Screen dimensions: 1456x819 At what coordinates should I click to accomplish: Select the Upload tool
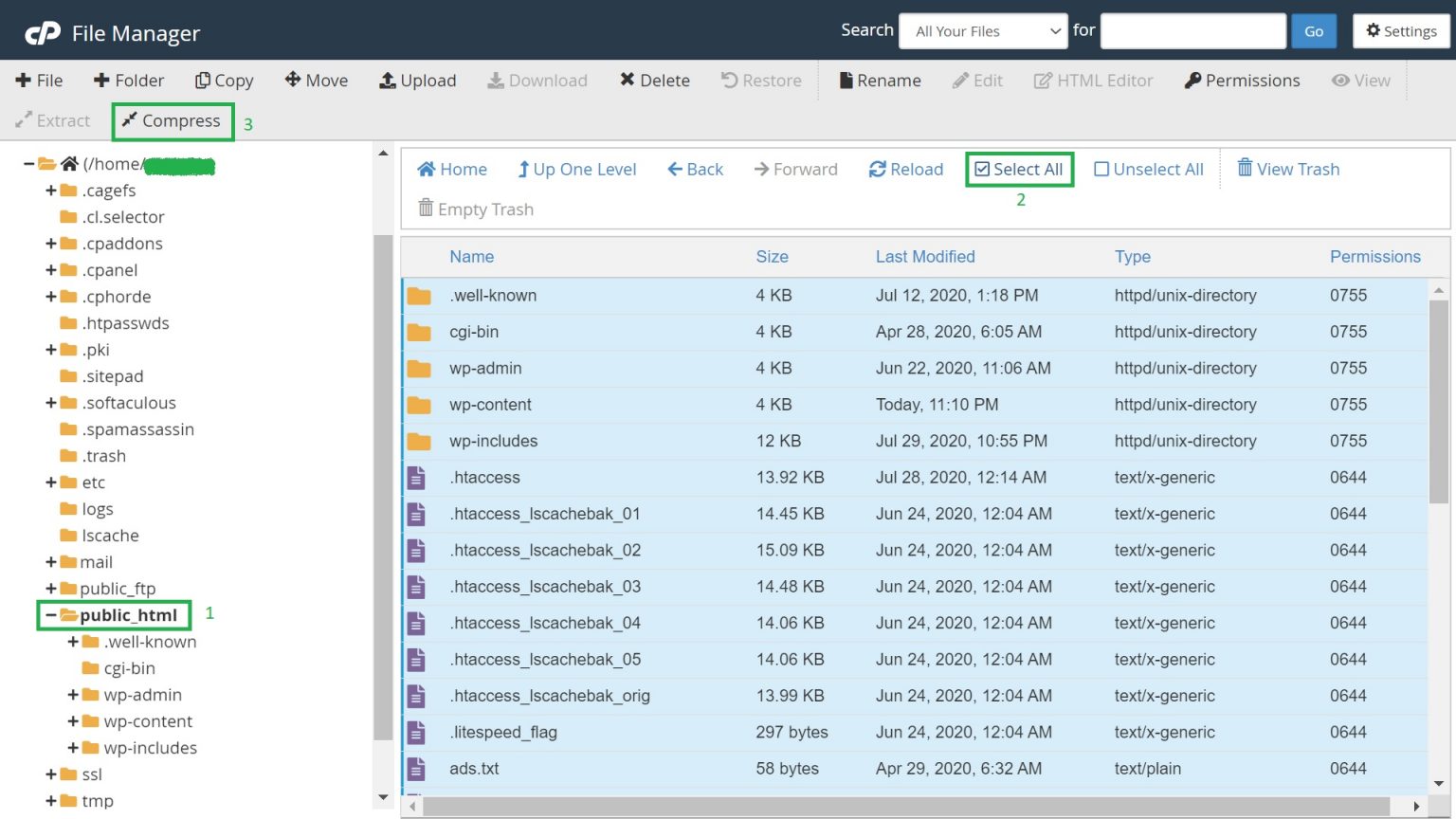pos(417,81)
